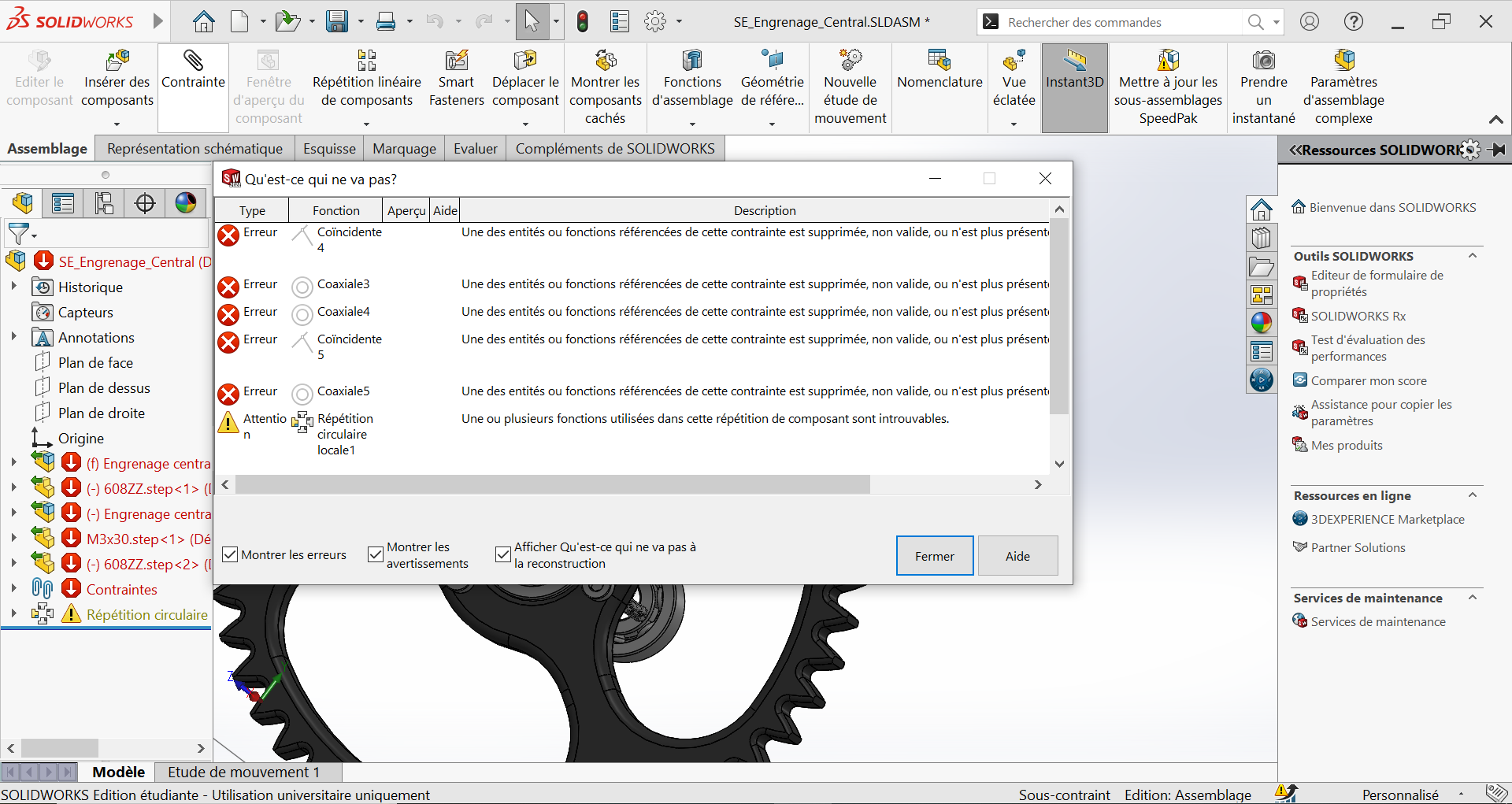Click the Aide button in dialog
1512x804 pixels.
(1017, 556)
